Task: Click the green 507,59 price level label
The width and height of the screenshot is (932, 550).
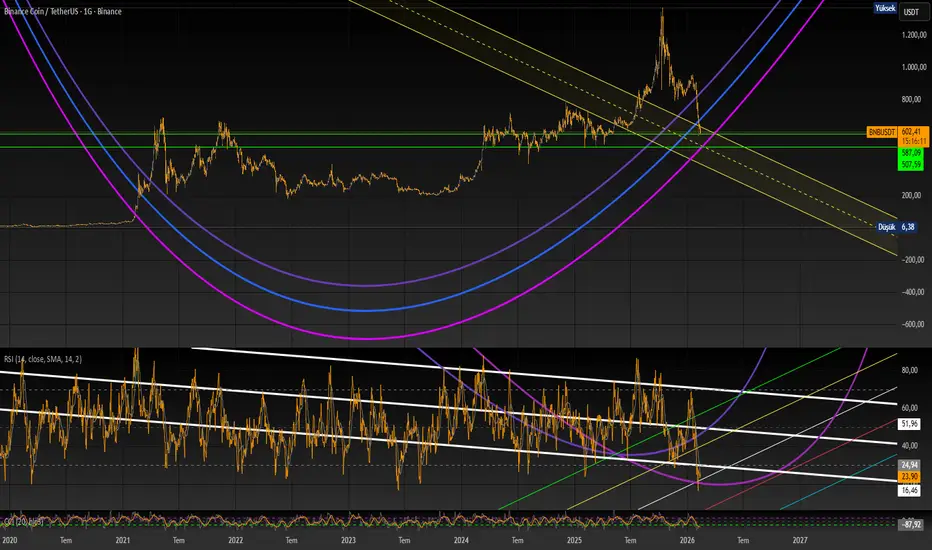Action: point(911,163)
